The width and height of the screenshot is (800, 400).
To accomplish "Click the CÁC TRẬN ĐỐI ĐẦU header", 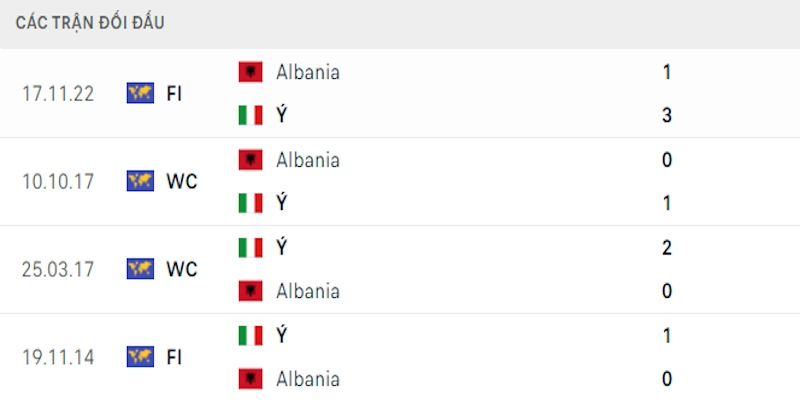I will coord(90,23).
